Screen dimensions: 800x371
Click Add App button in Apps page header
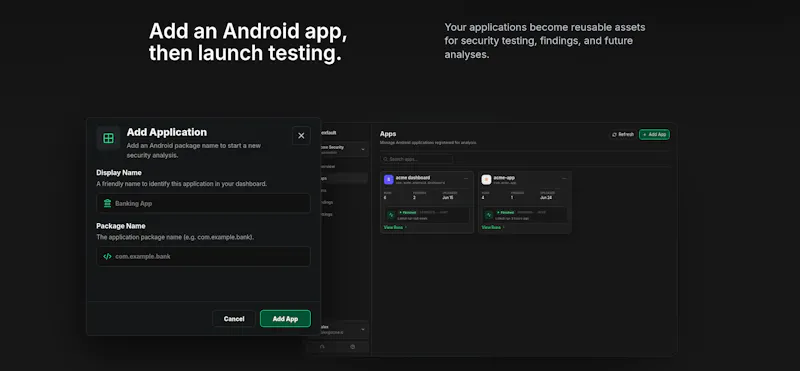point(655,135)
